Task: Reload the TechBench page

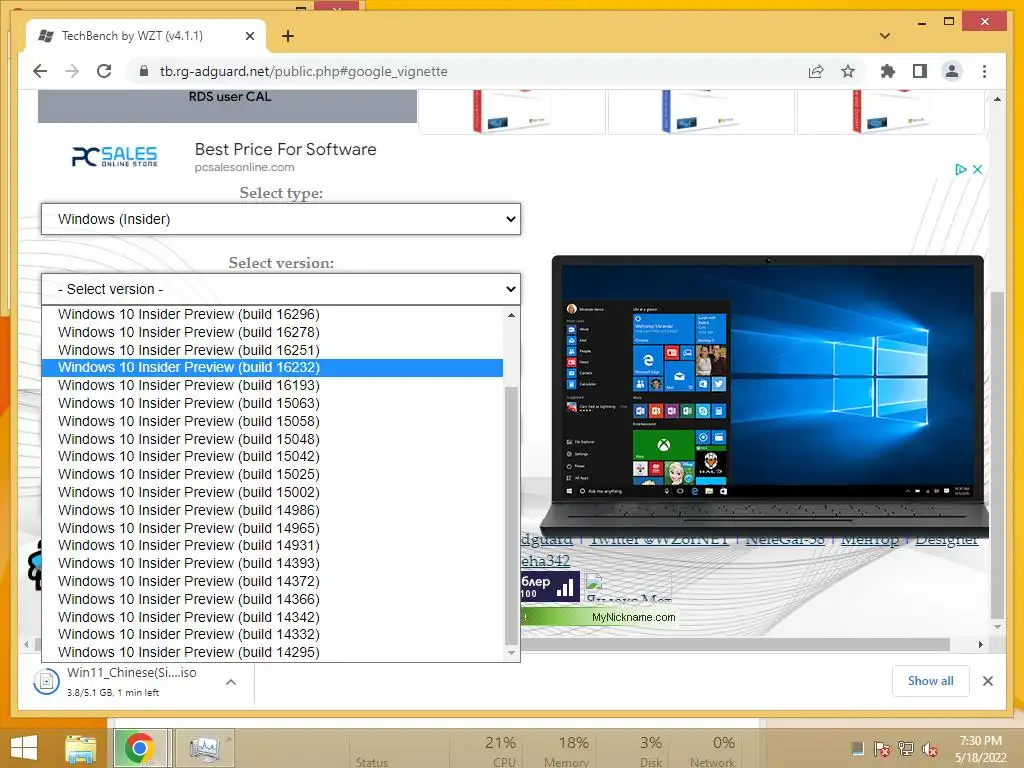Action: (104, 71)
